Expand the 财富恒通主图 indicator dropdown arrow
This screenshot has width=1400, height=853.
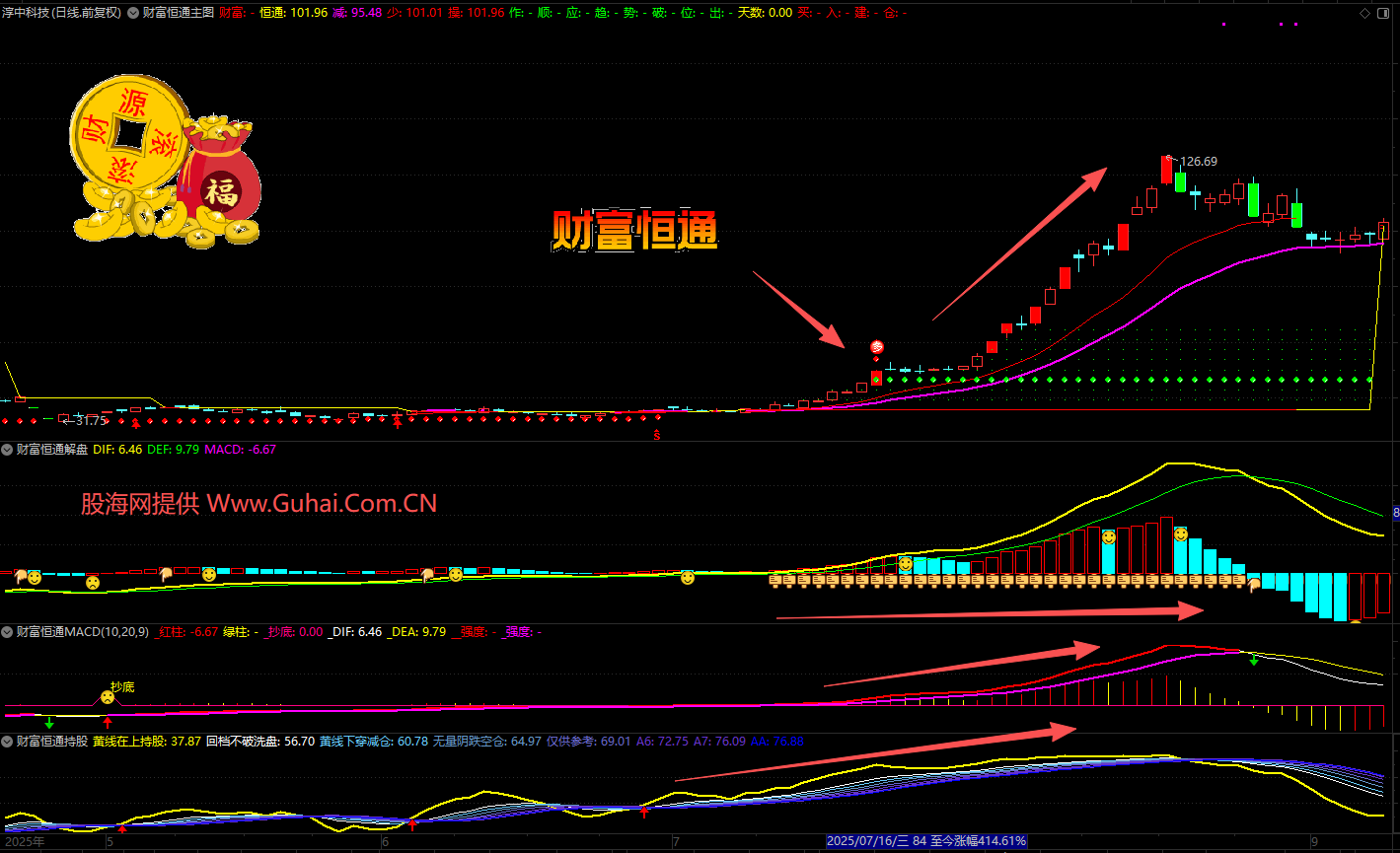click(133, 13)
